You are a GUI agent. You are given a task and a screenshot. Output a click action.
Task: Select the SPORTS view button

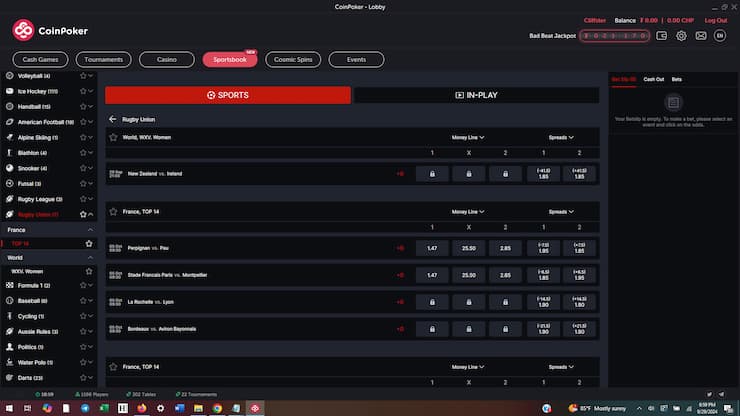[x=228, y=95]
